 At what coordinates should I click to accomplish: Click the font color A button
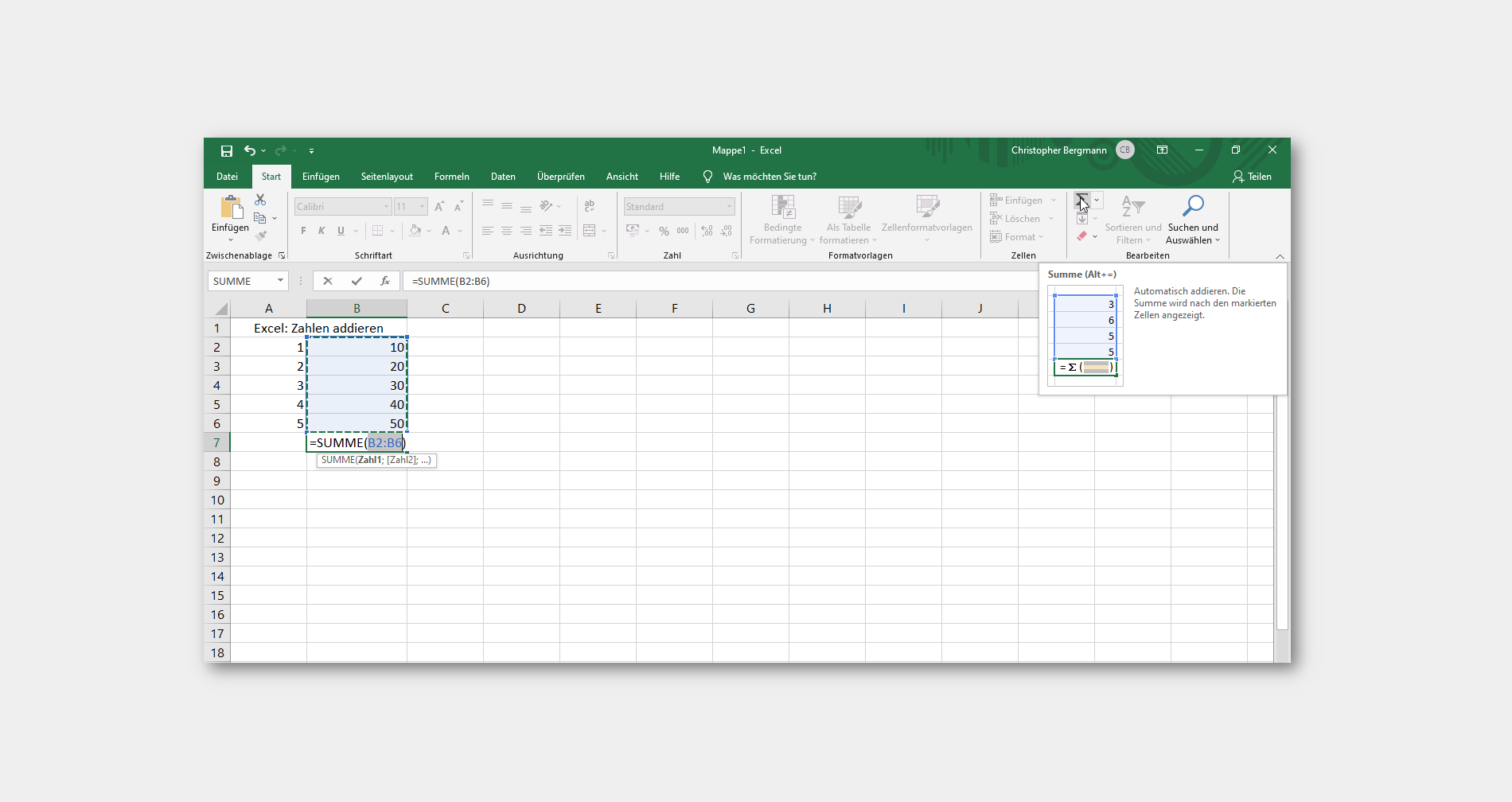click(446, 231)
